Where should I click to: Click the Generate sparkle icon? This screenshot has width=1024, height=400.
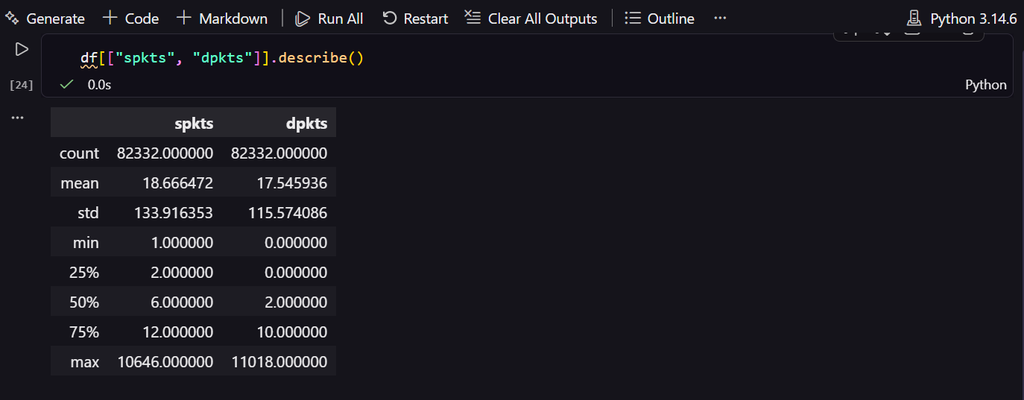point(12,18)
